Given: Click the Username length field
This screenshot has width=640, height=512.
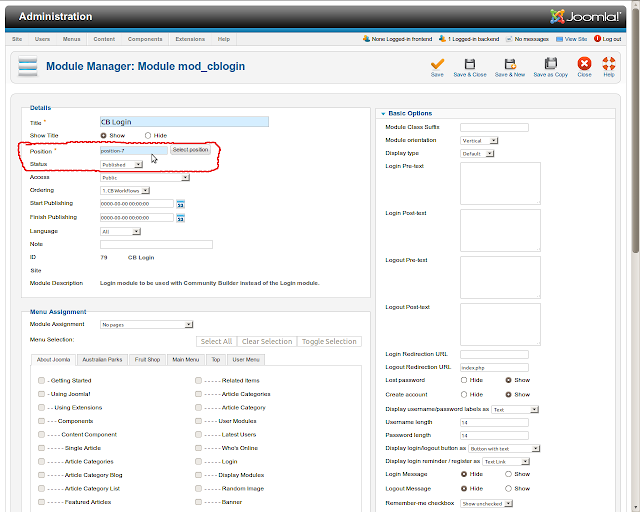Looking at the screenshot, I should tap(494, 423).
